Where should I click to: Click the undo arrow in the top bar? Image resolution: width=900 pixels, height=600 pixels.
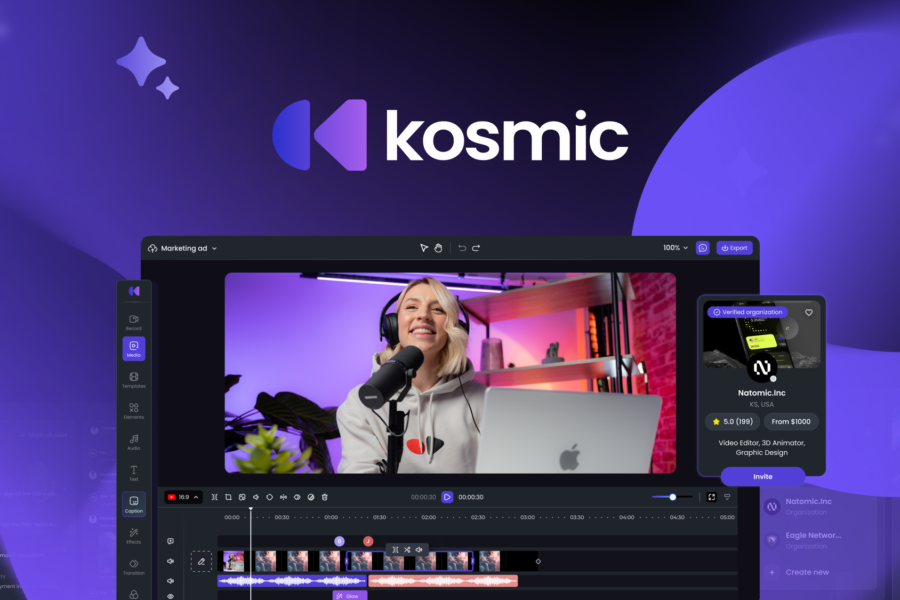[461, 248]
